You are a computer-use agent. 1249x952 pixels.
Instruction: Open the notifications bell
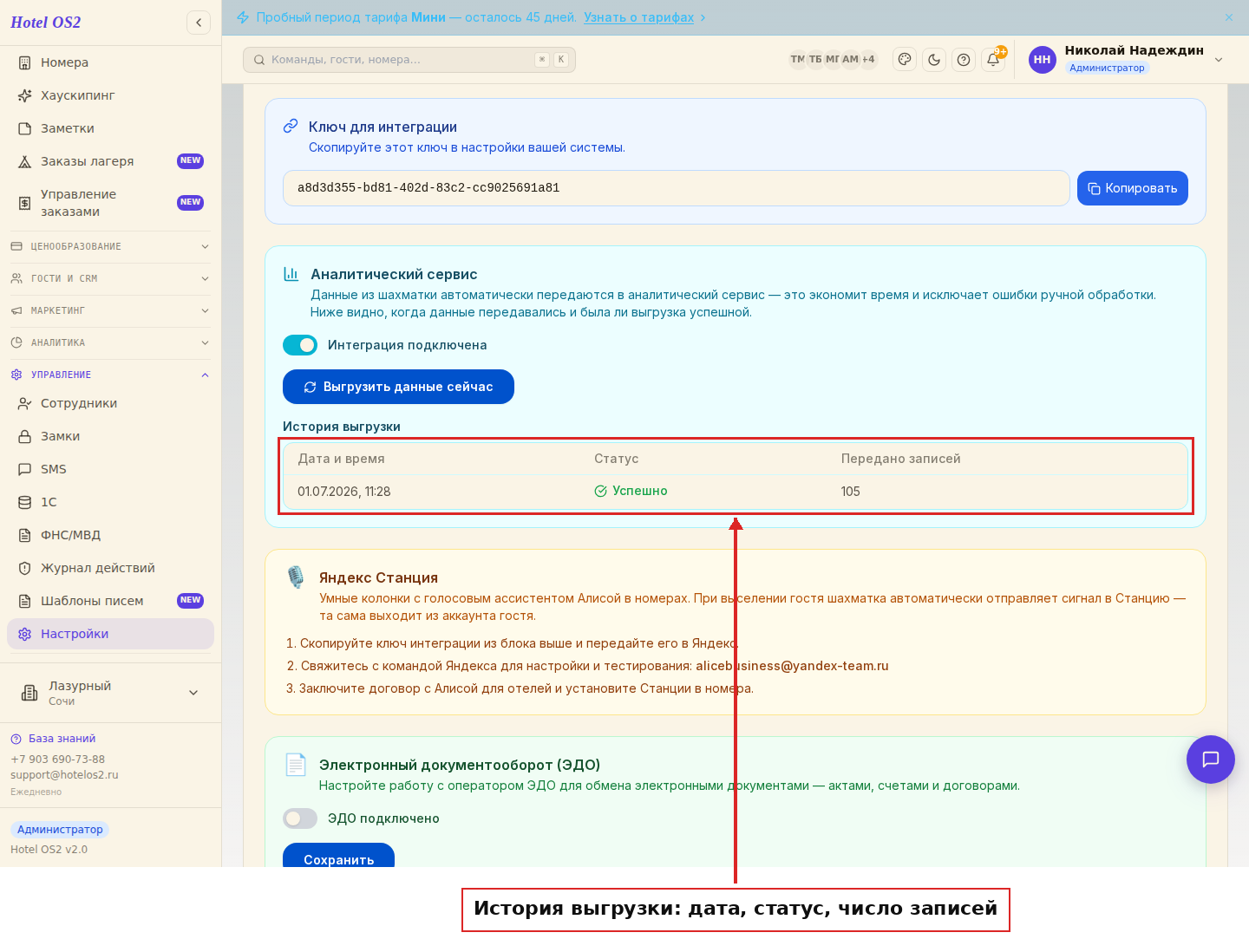click(x=993, y=60)
